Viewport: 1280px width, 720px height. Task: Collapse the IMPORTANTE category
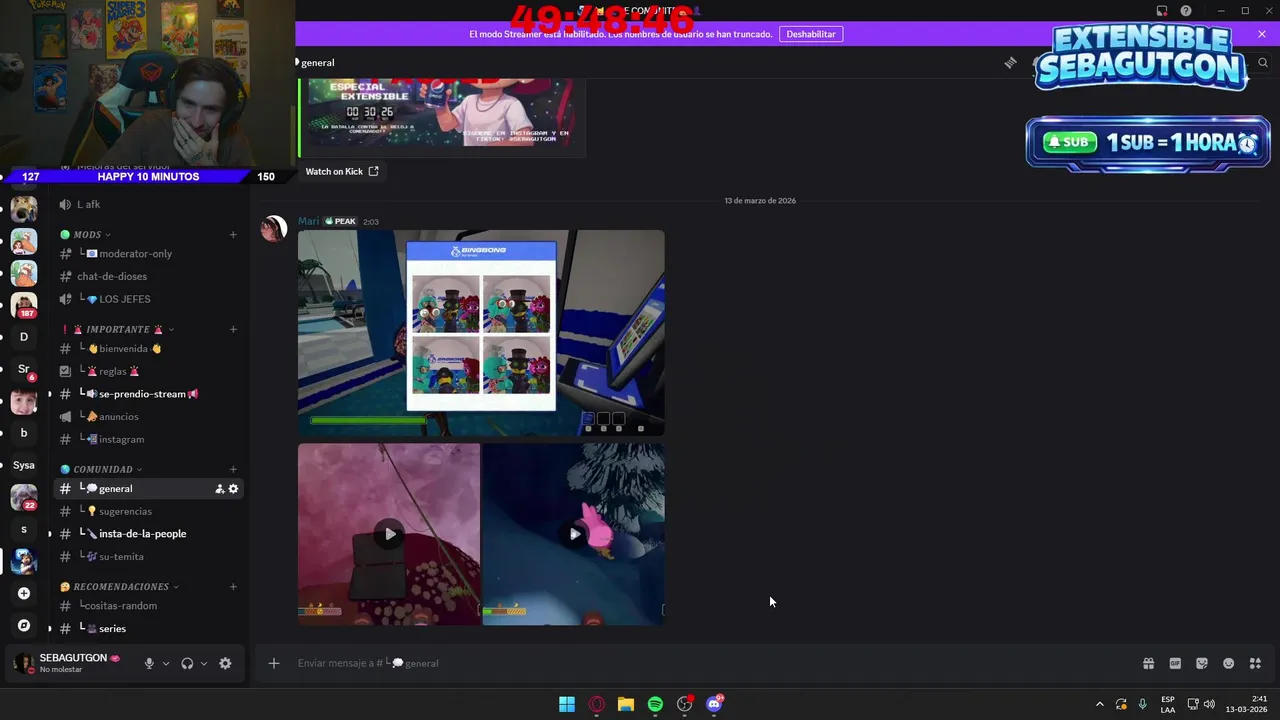(118, 329)
